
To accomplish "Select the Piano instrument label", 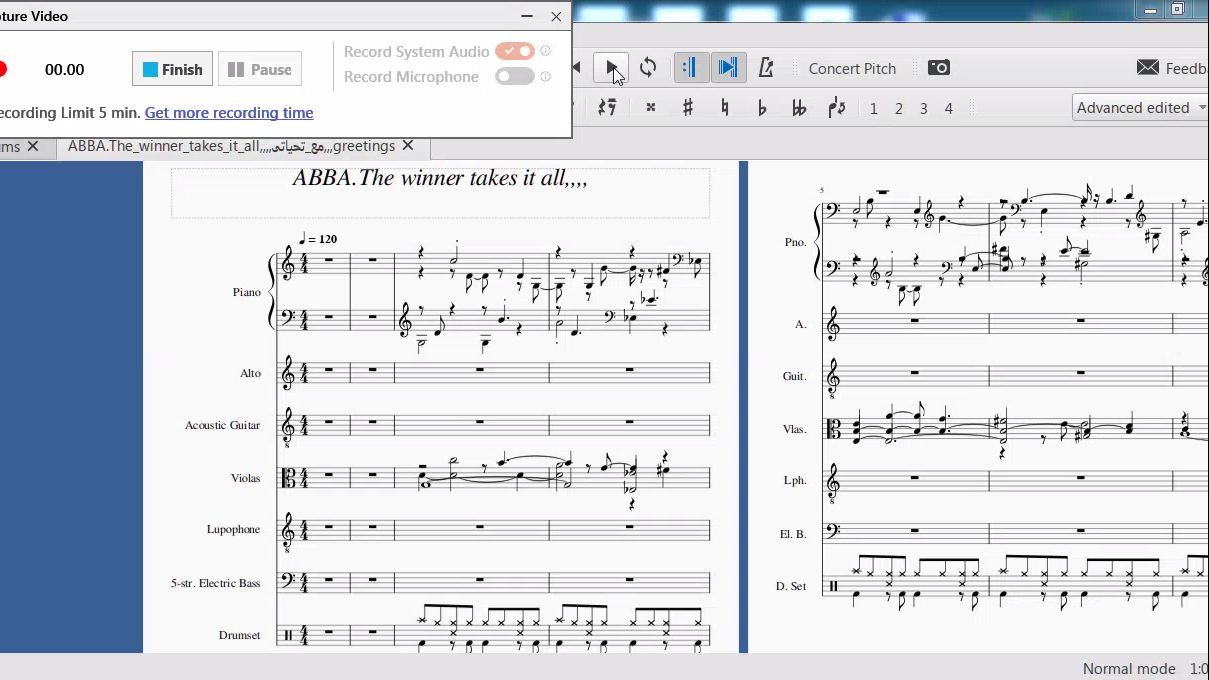I will point(246,292).
